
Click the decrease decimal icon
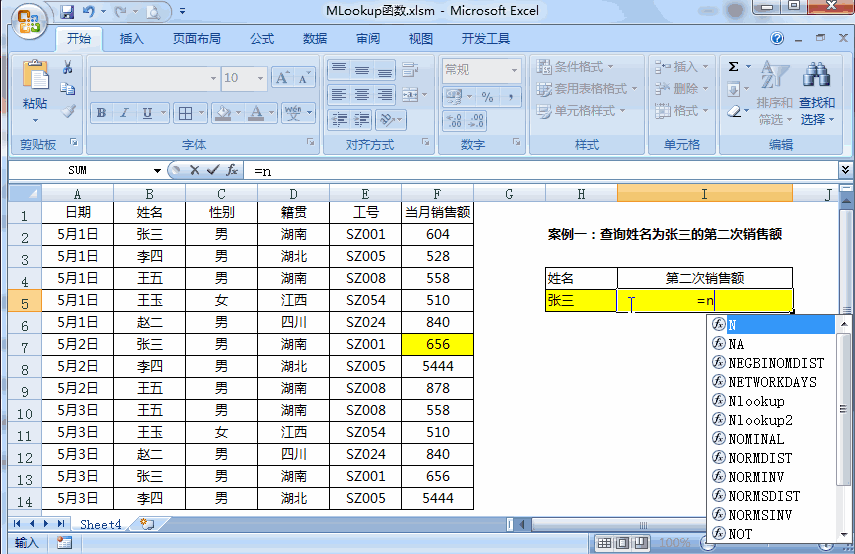pos(476,121)
